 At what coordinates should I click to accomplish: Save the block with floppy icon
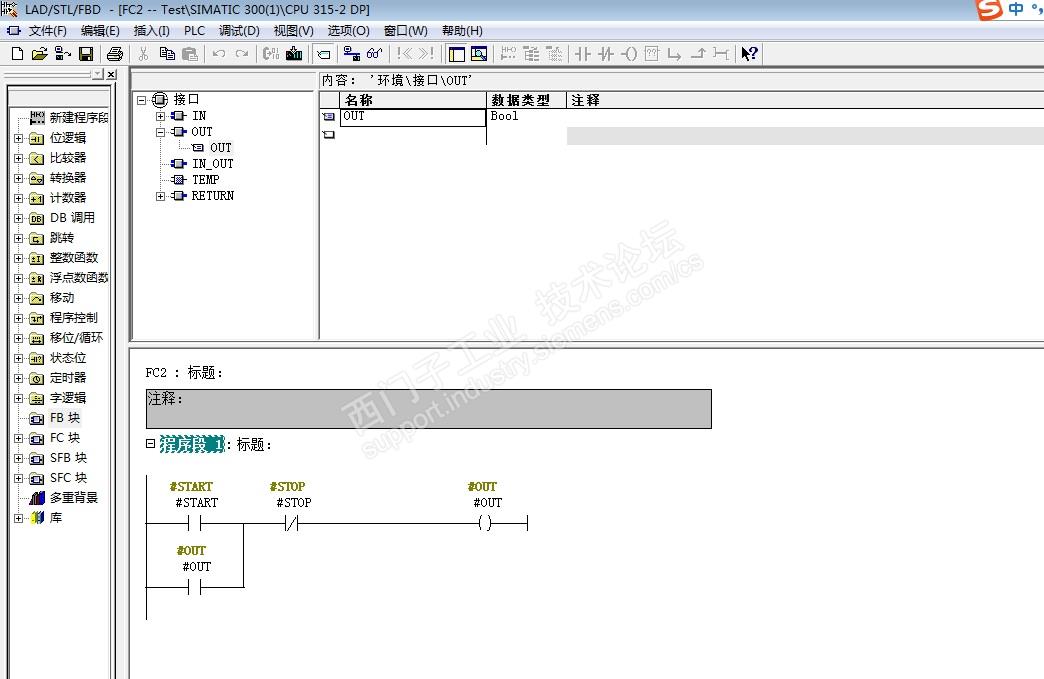86,54
